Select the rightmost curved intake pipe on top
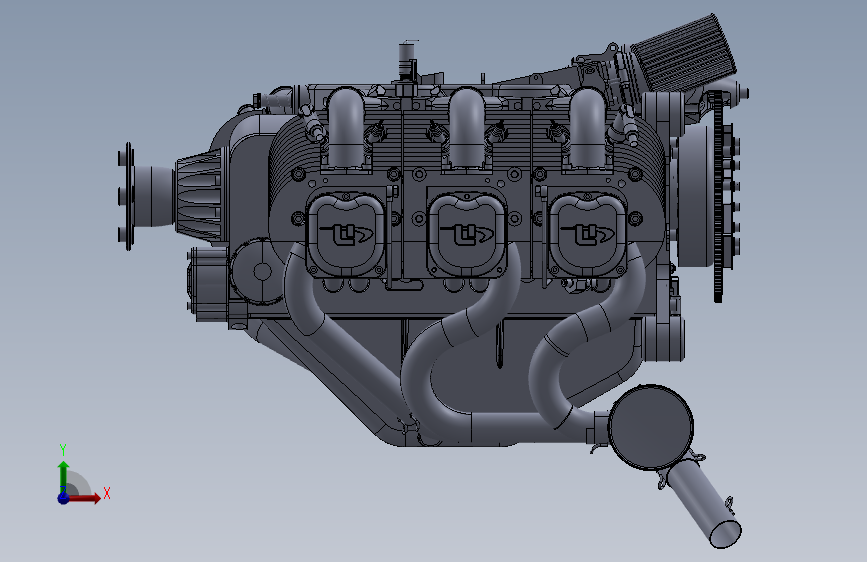Image resolution: width=867 pixels, height=562 pixels. [587, 128]
